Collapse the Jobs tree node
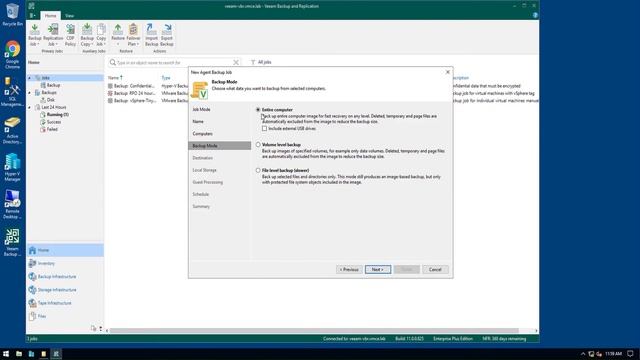Viewport: 640px width, 360px height. coord(29,78)
